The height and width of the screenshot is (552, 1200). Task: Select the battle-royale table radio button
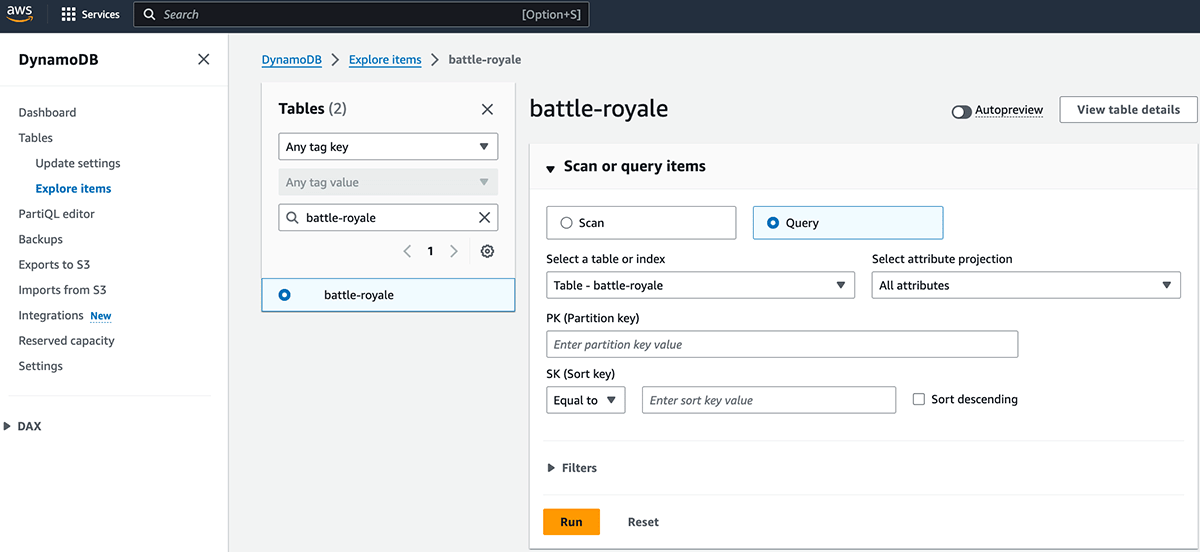(x=285, y=295)
